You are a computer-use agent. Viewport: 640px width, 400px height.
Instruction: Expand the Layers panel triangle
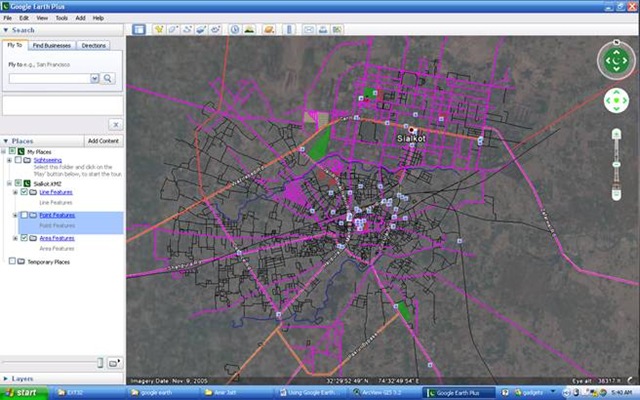6,379
